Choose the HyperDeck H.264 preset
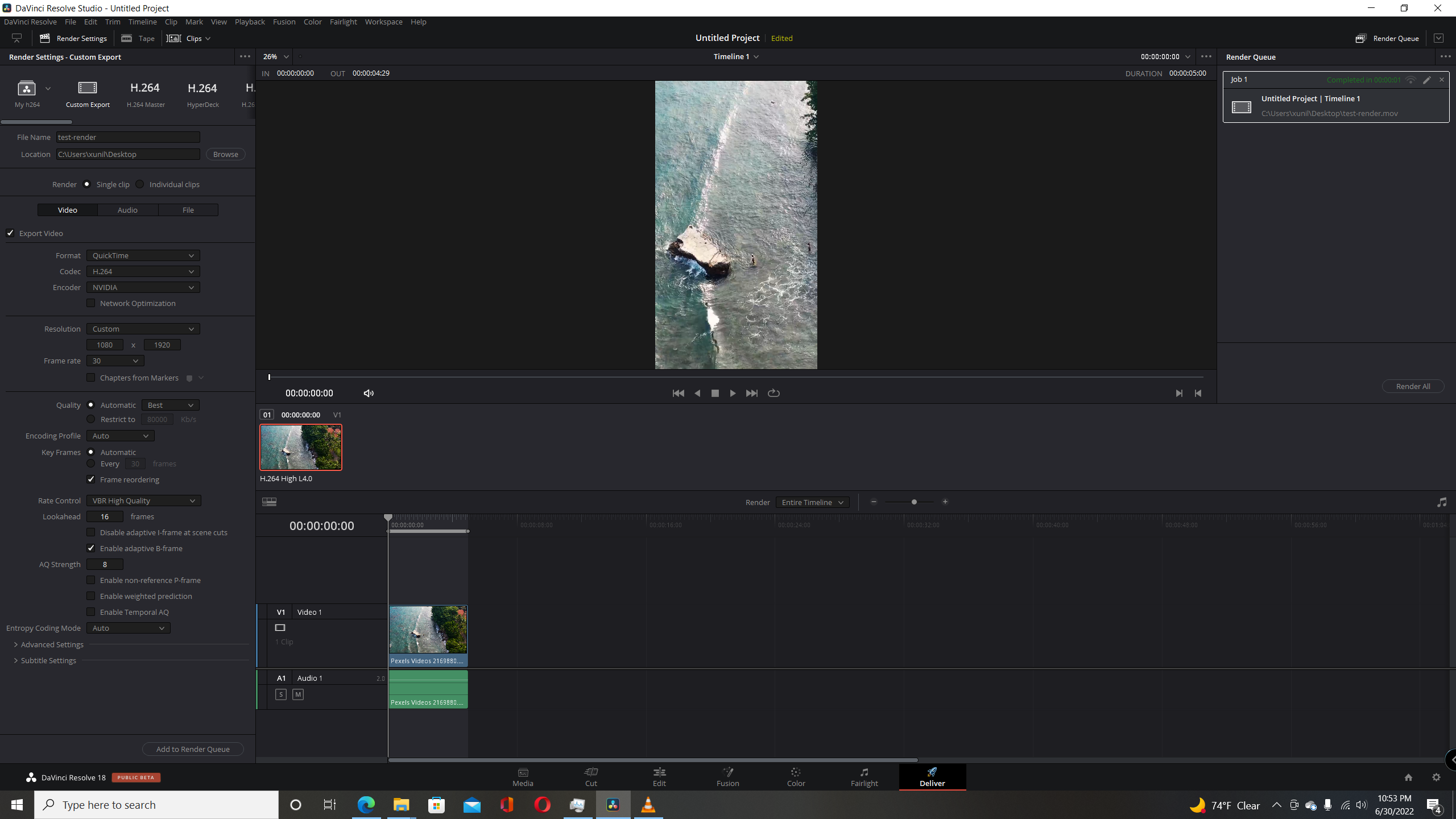Screen dimensions: 1456x819 click(202, 94)
